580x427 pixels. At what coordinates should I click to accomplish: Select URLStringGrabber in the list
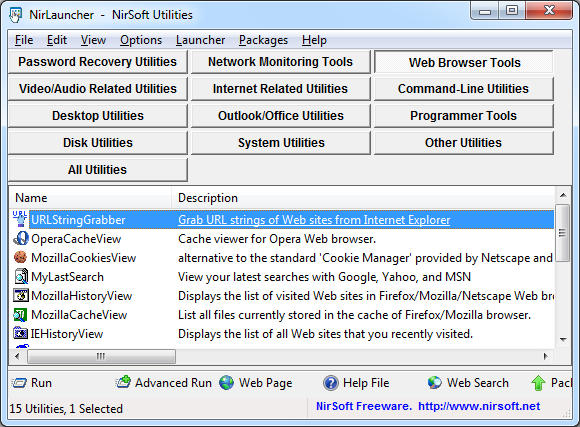pos(78,220)
